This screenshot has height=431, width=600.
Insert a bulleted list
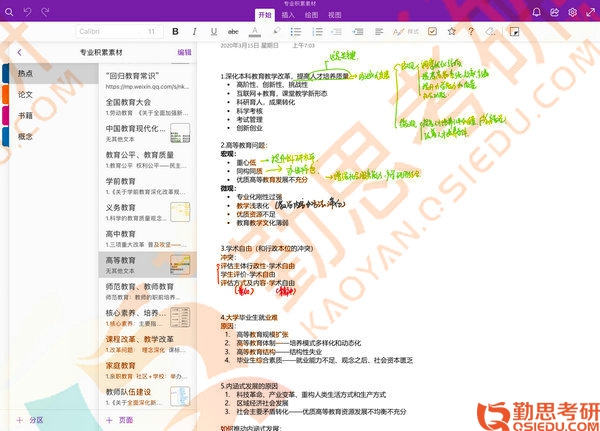click(297, 32)
